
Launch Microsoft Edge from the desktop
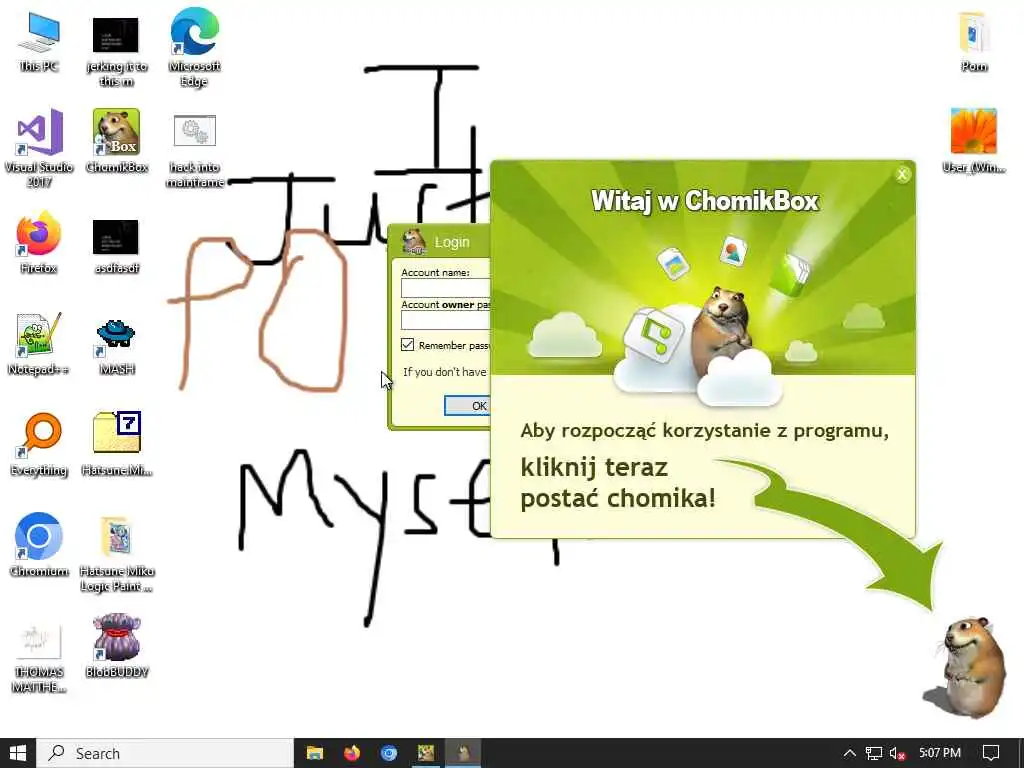point(195,47)
